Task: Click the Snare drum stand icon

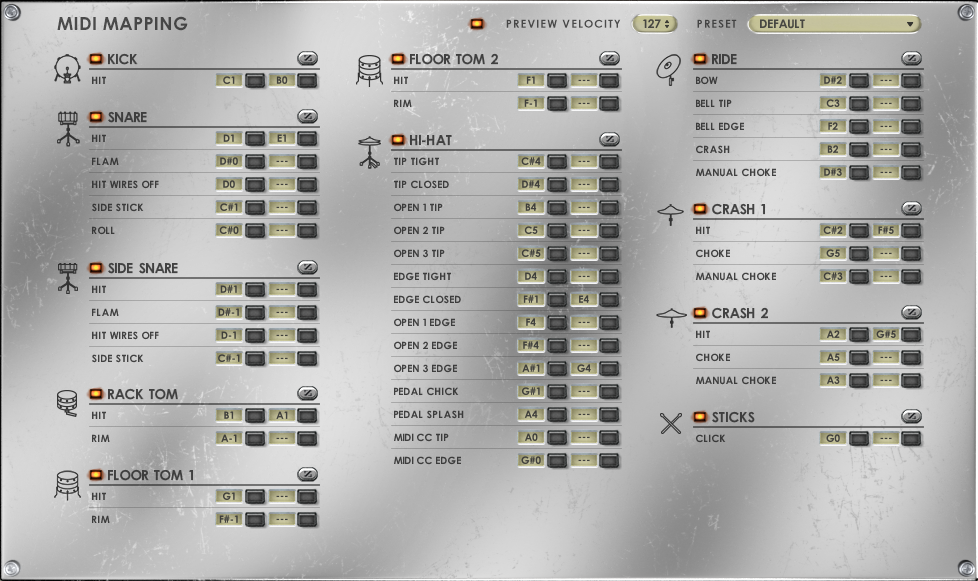Action: click(67, 128)
